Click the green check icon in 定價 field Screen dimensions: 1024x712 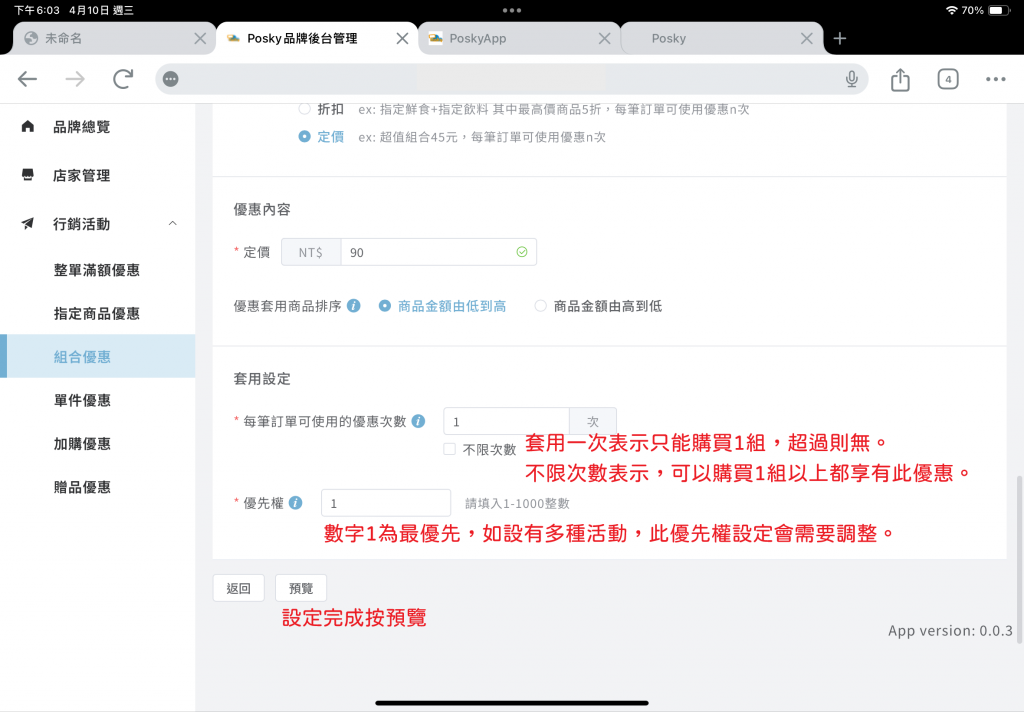click(x=522, y=252)
